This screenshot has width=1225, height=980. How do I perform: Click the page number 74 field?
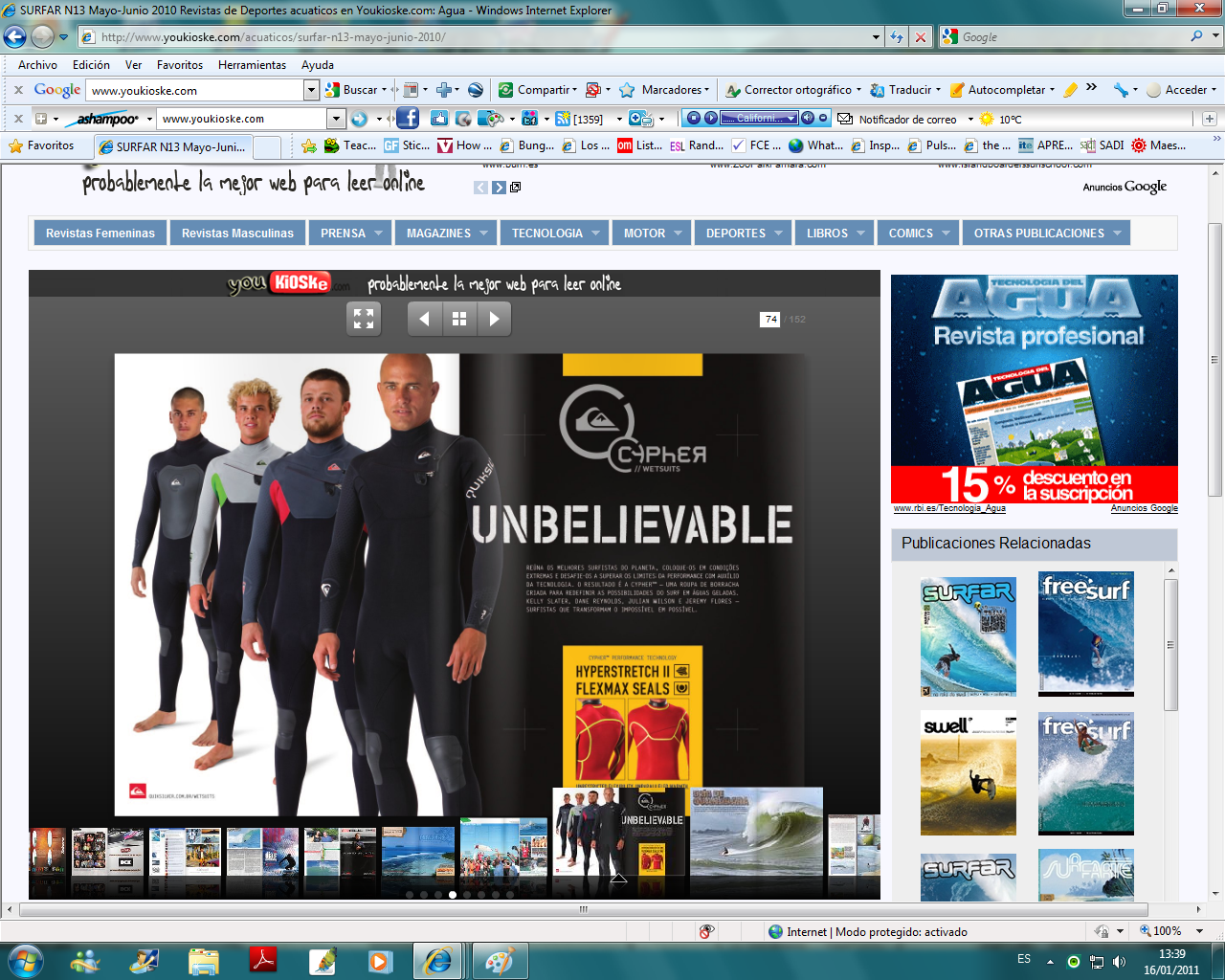[770, 320]
